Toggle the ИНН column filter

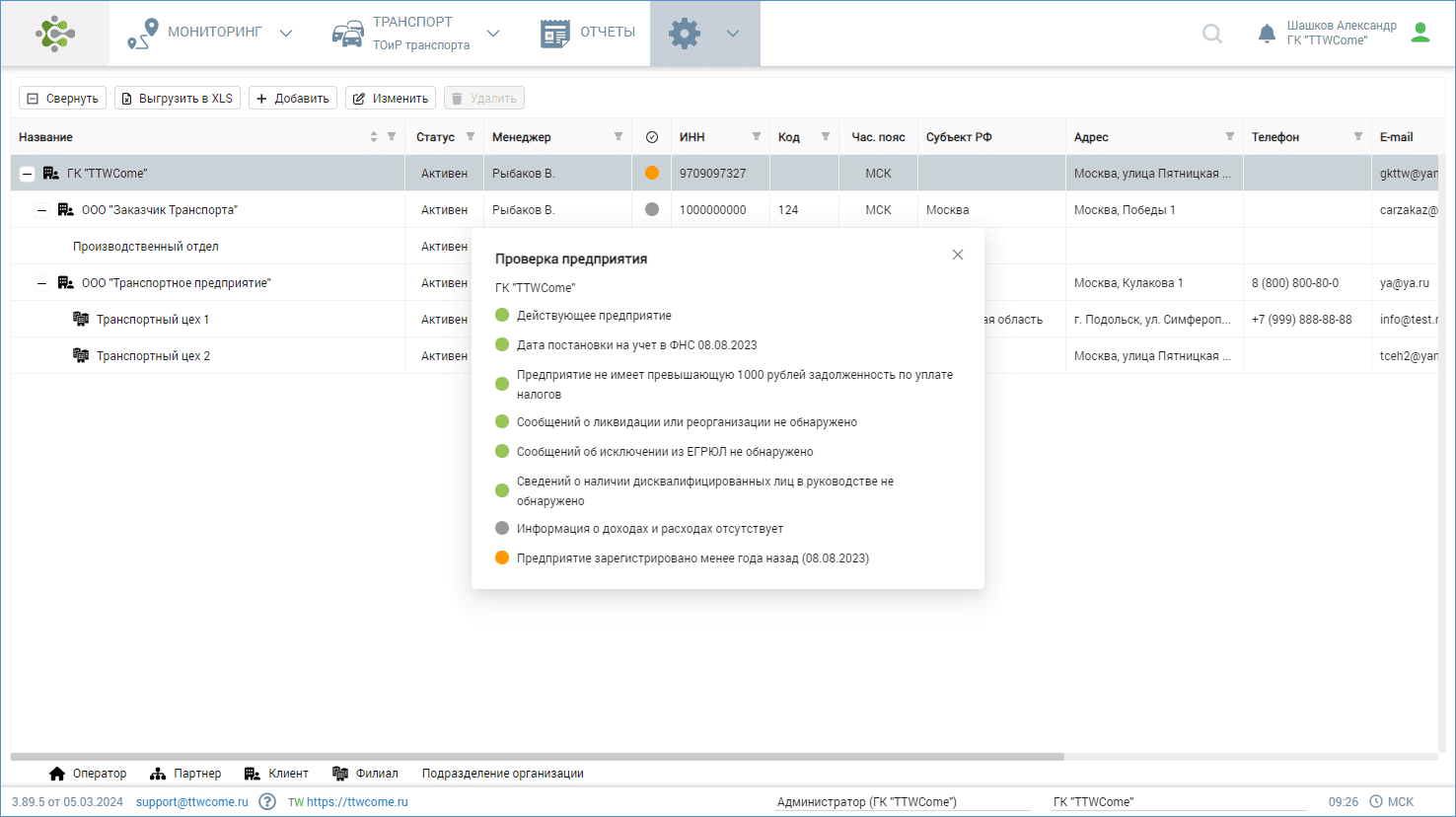[x=757, y=137]
